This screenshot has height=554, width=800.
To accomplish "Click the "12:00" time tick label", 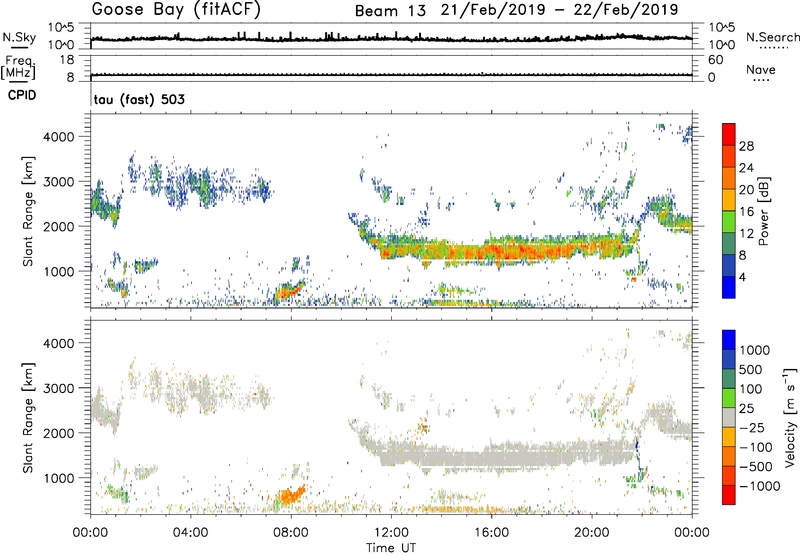I will [391, 533].
